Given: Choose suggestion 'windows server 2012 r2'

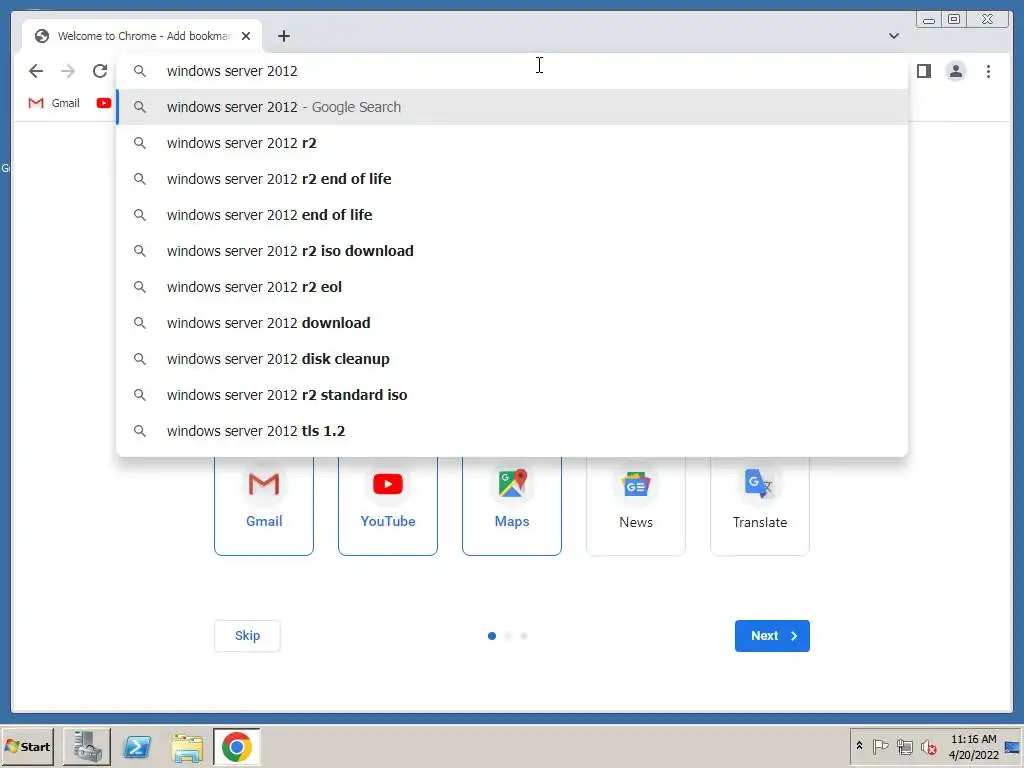Looking at the screenshot, I should 512,143.
